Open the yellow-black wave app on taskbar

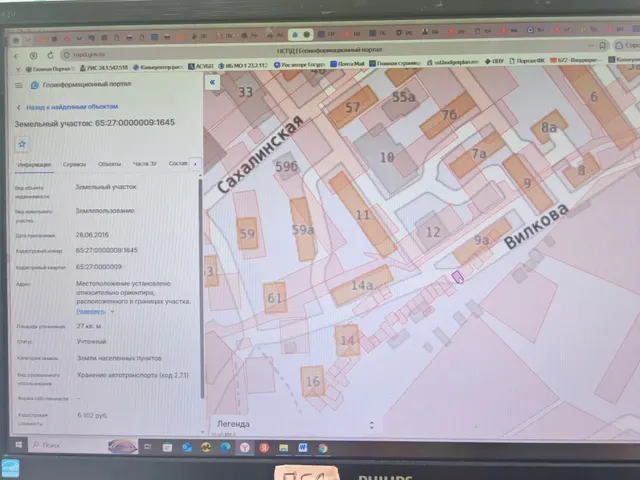point(206,447)
